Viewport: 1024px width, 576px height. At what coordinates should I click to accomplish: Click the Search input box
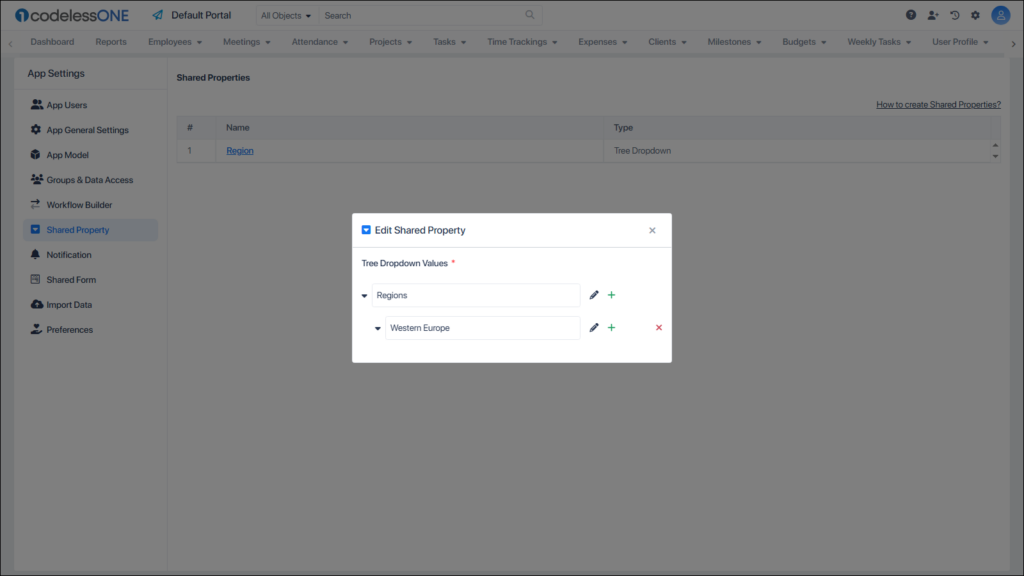click(430, 16)
